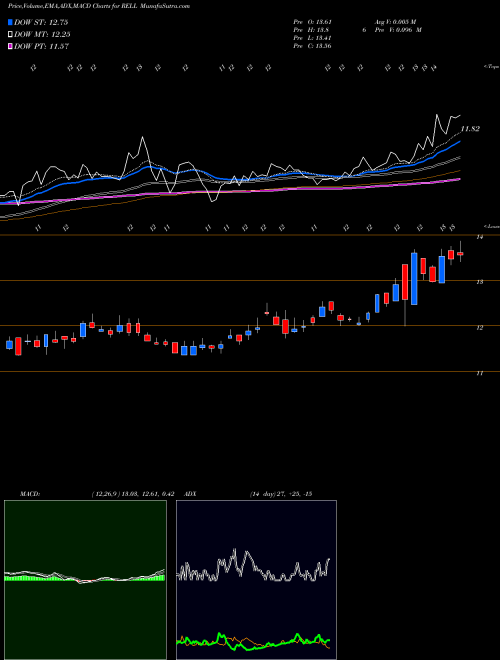The width and height of the screenshot is (500, 660).
Task: Click the ADX (14 day) values text
Action: click(x=281, y=494)
